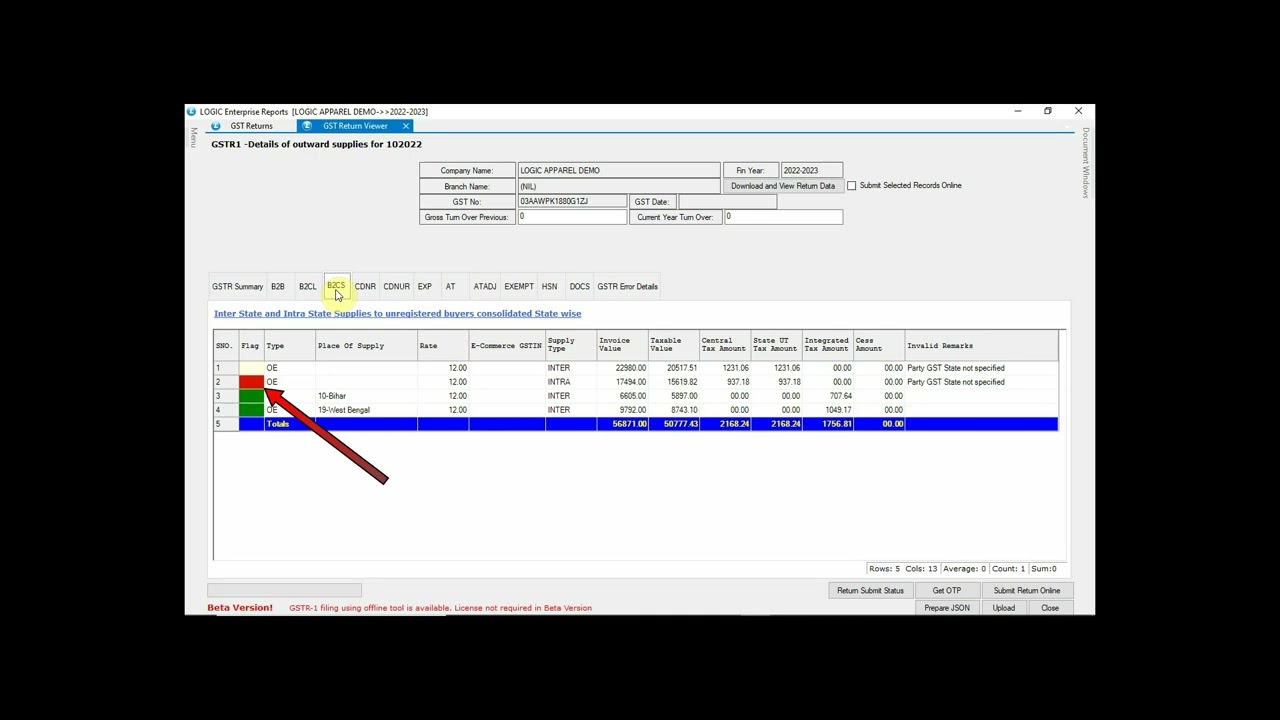The image size is (1280, 720).
Task: Click the GST Date field
Action: coord(728,202)
